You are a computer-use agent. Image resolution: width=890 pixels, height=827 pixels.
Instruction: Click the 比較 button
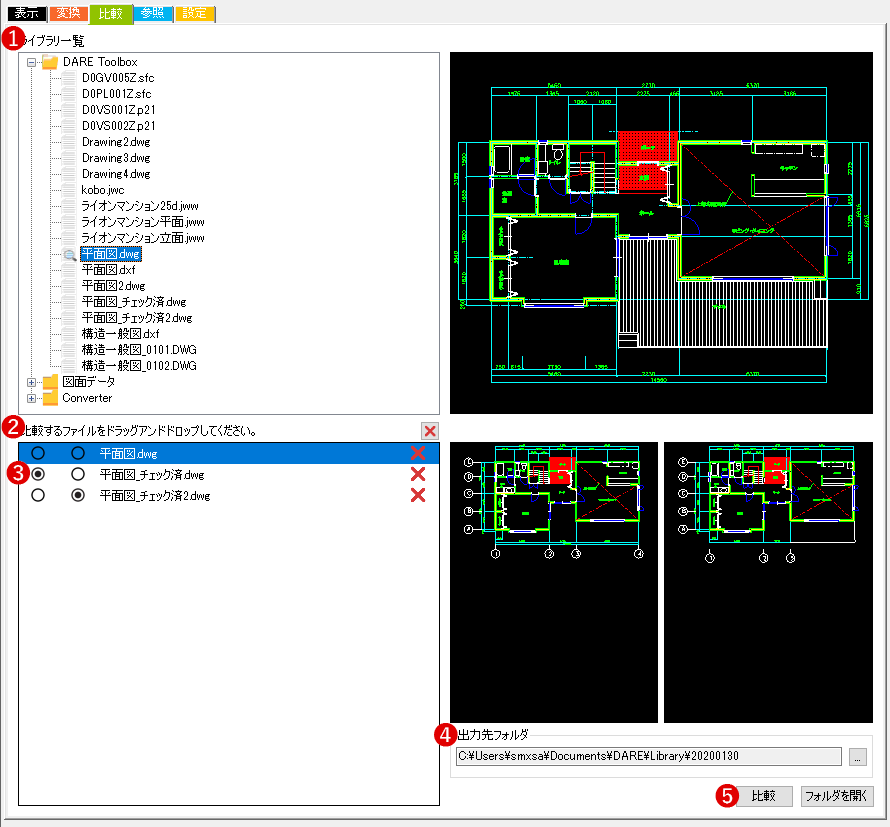763,796
